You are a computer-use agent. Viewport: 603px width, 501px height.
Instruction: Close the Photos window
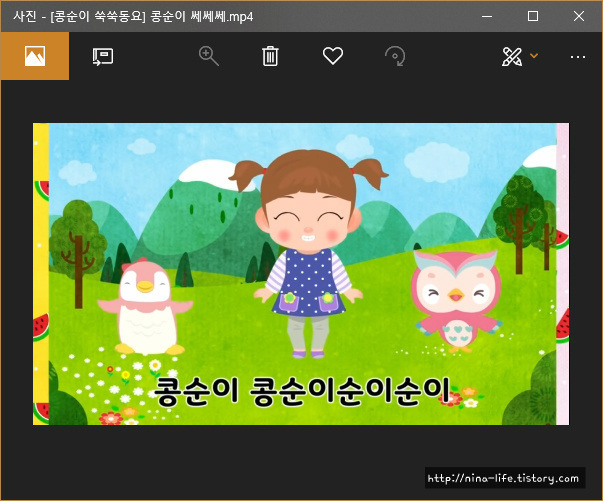(x=579, y=16)
